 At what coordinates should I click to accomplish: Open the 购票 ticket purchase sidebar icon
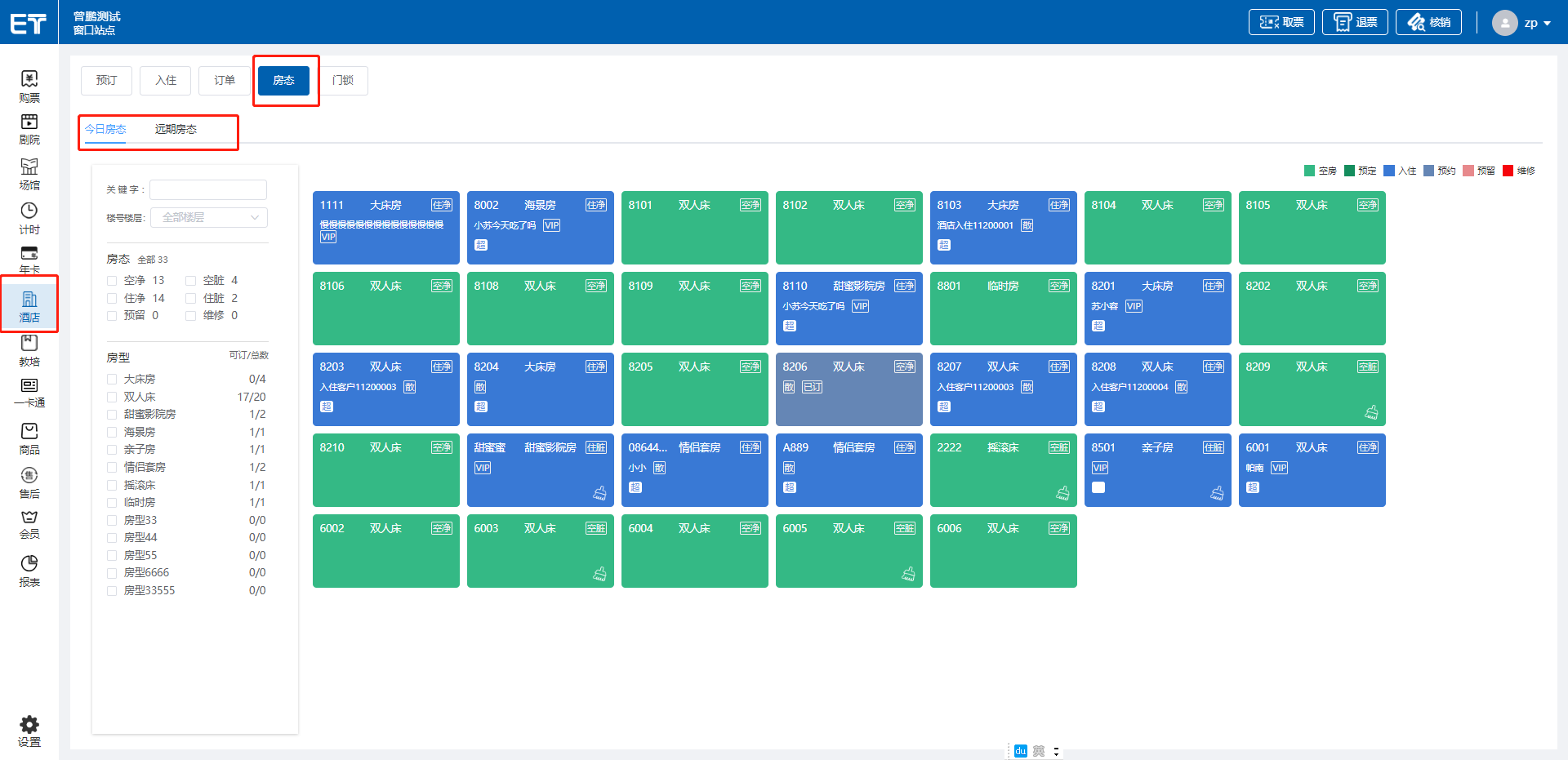tap(29, 86)
